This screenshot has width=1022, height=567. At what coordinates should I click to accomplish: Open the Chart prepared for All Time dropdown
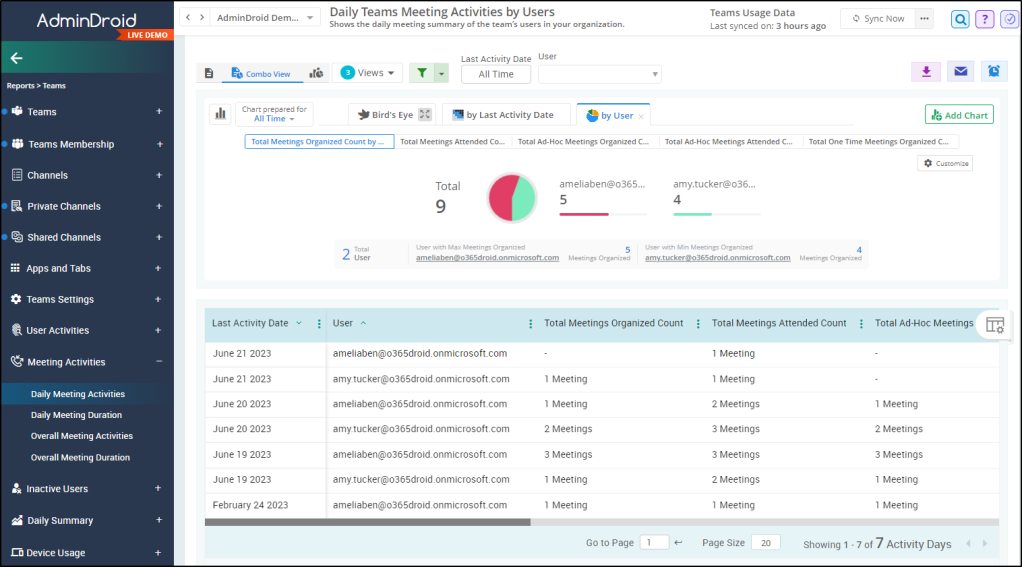click(274, 119)
